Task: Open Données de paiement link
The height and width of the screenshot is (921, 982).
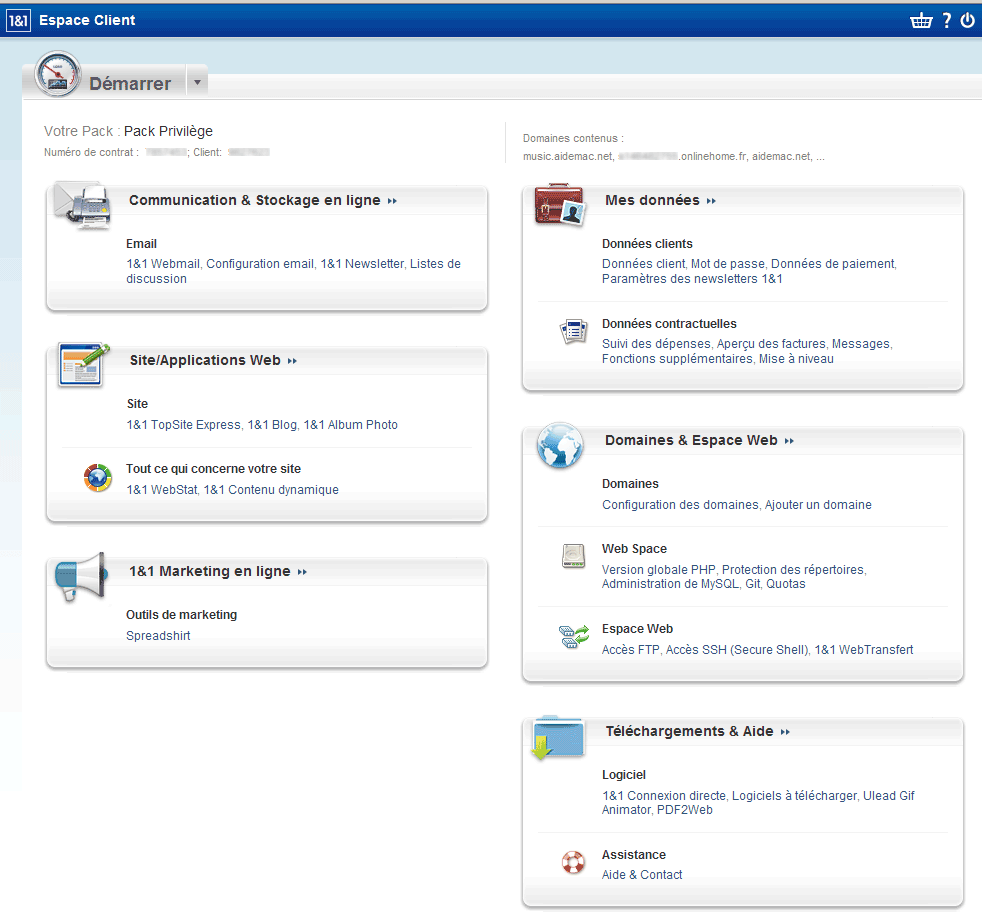Action: click(x=833, y=264)
